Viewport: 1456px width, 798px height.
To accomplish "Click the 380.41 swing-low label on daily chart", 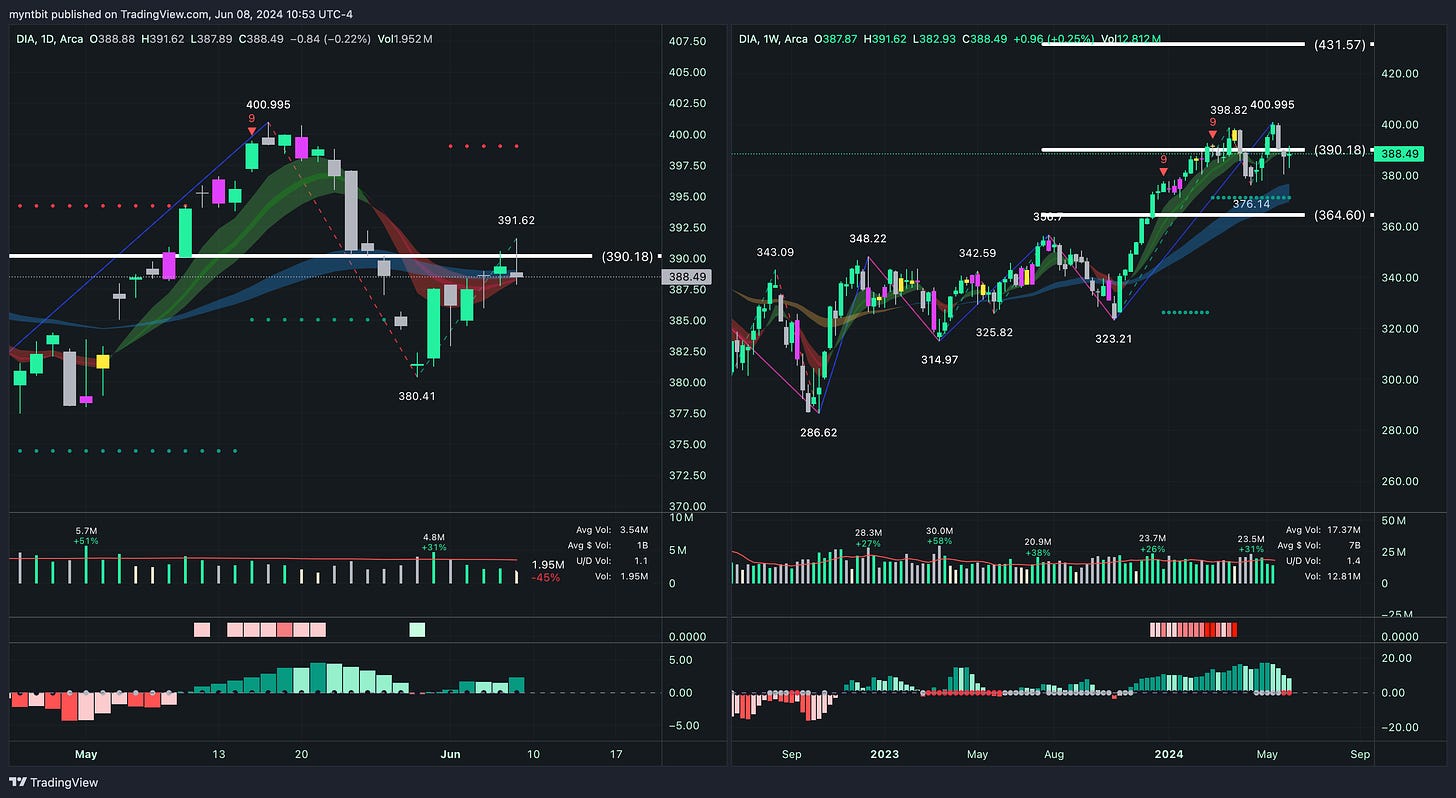I will 417,396.
